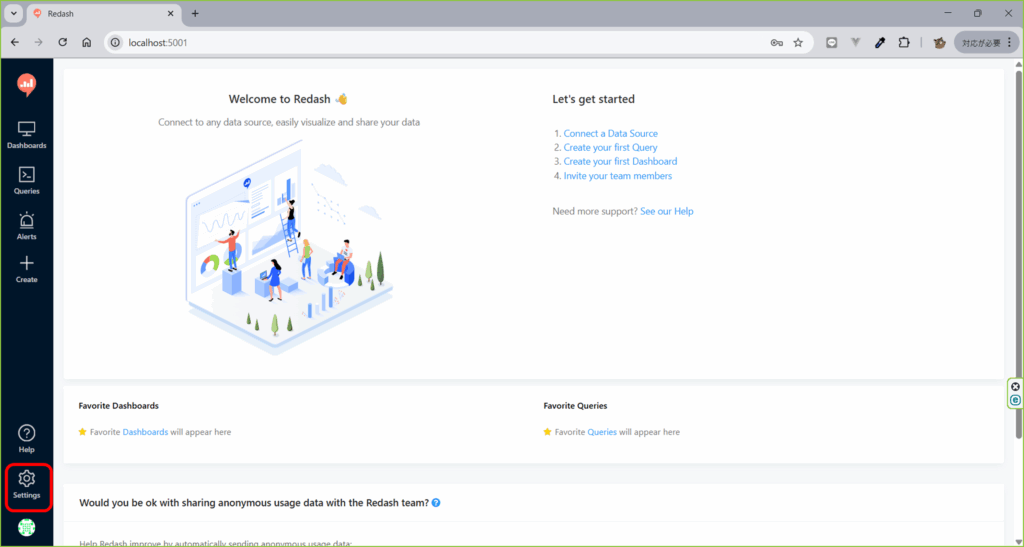This screenshot has width=1024, height=547.
Task: Expand the tab search dropdown arrow
Action: coord(13,14)
